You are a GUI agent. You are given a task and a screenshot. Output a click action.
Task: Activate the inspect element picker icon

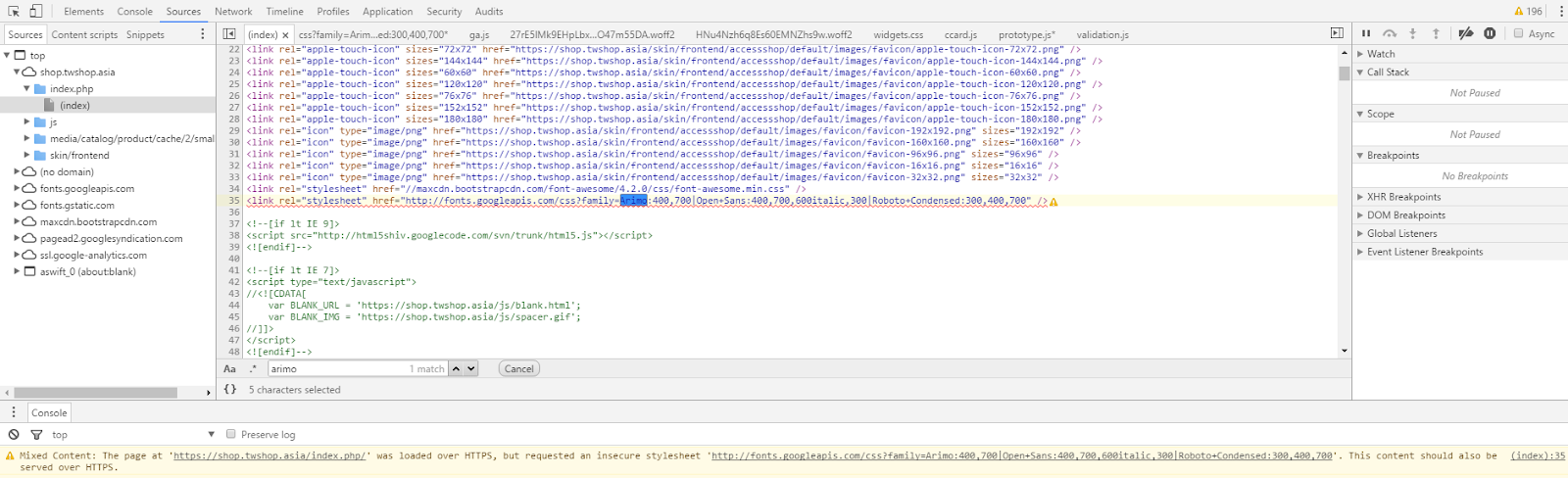tap(14, 11)
